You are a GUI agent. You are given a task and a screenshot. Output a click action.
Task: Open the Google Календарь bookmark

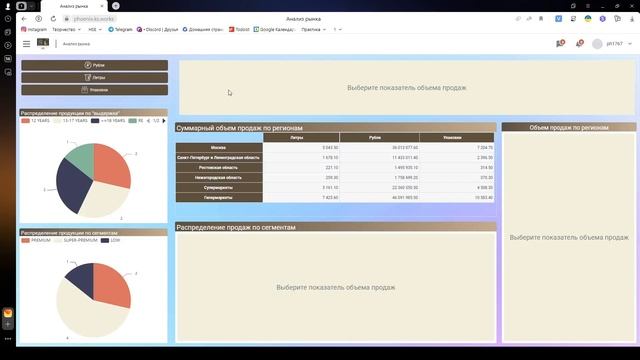click(x=274, y=29)
